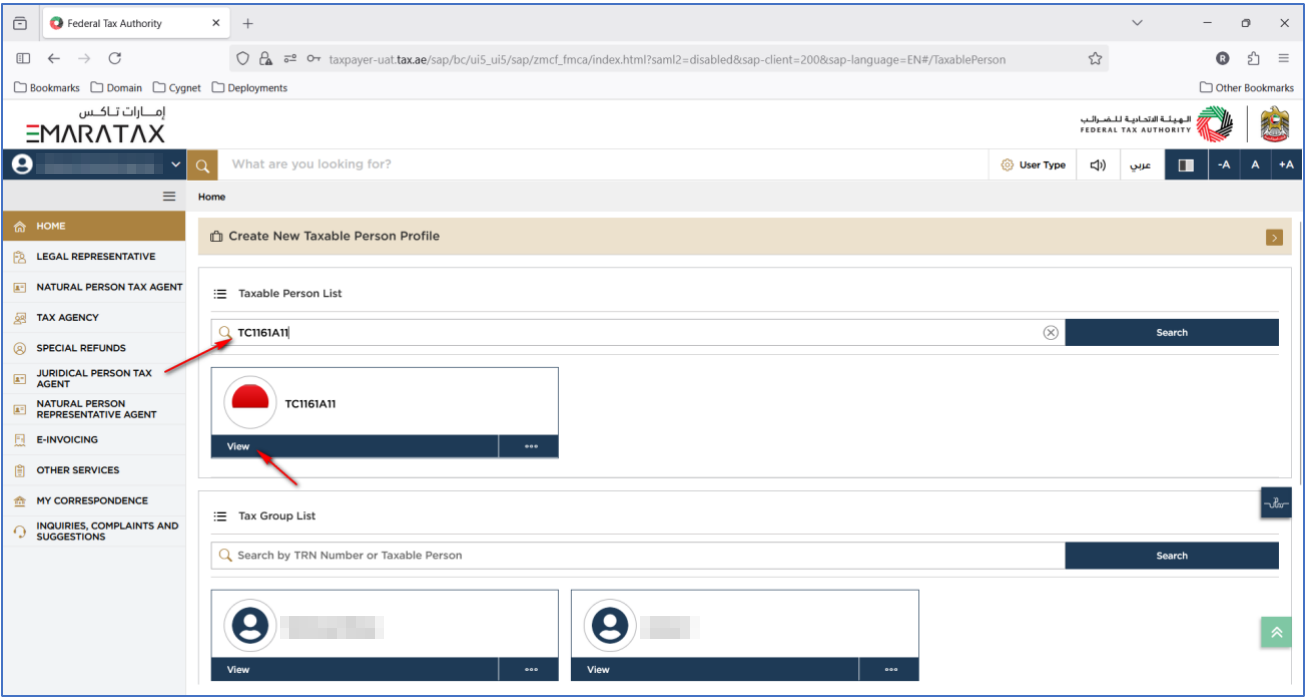This screenshot has height=699, width=1307.
Task: Open the floating signature widget icon
Action: [x=1276, y=503]
